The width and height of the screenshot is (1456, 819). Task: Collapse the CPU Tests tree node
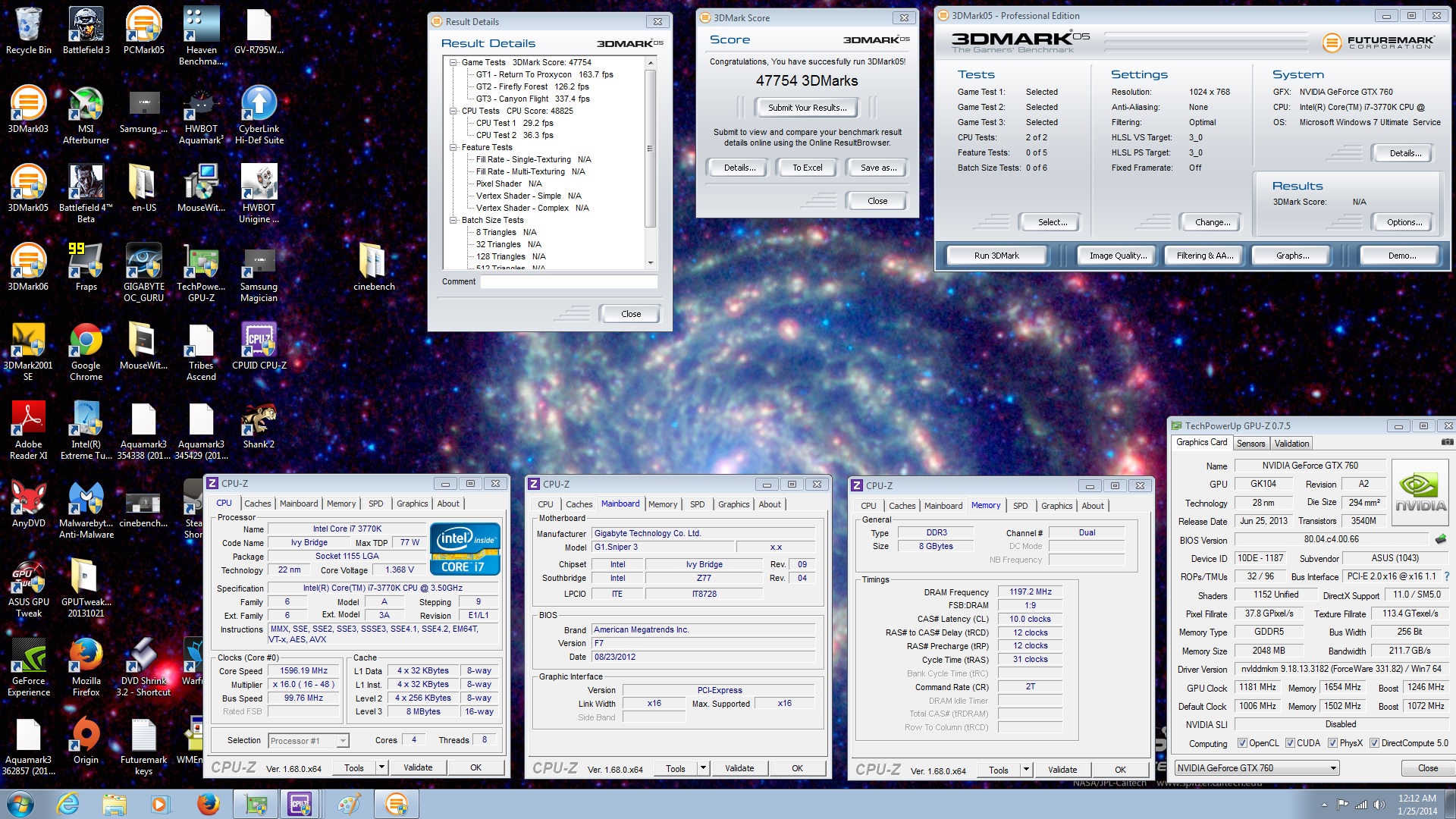[x=453, y=111]
